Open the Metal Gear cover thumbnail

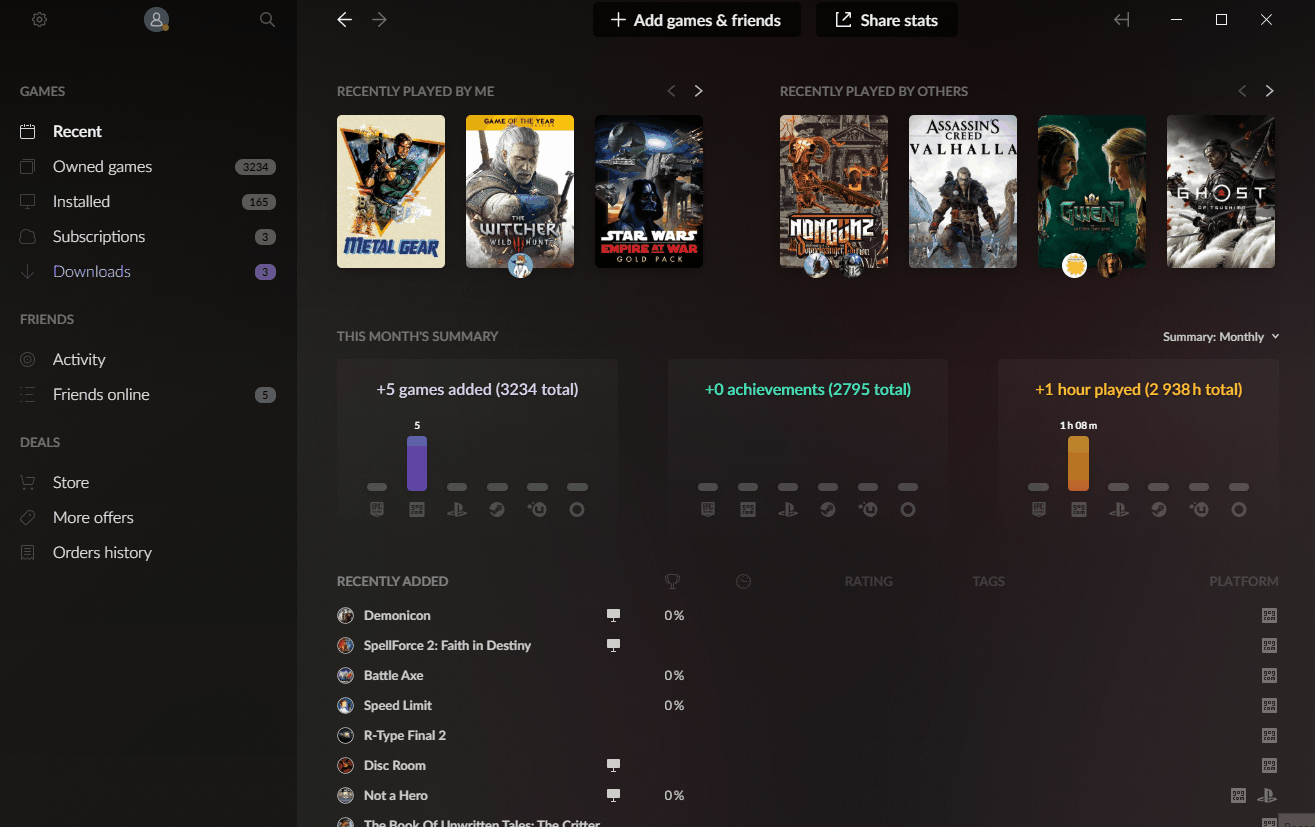pyautogui.click(x=391, y=191)
